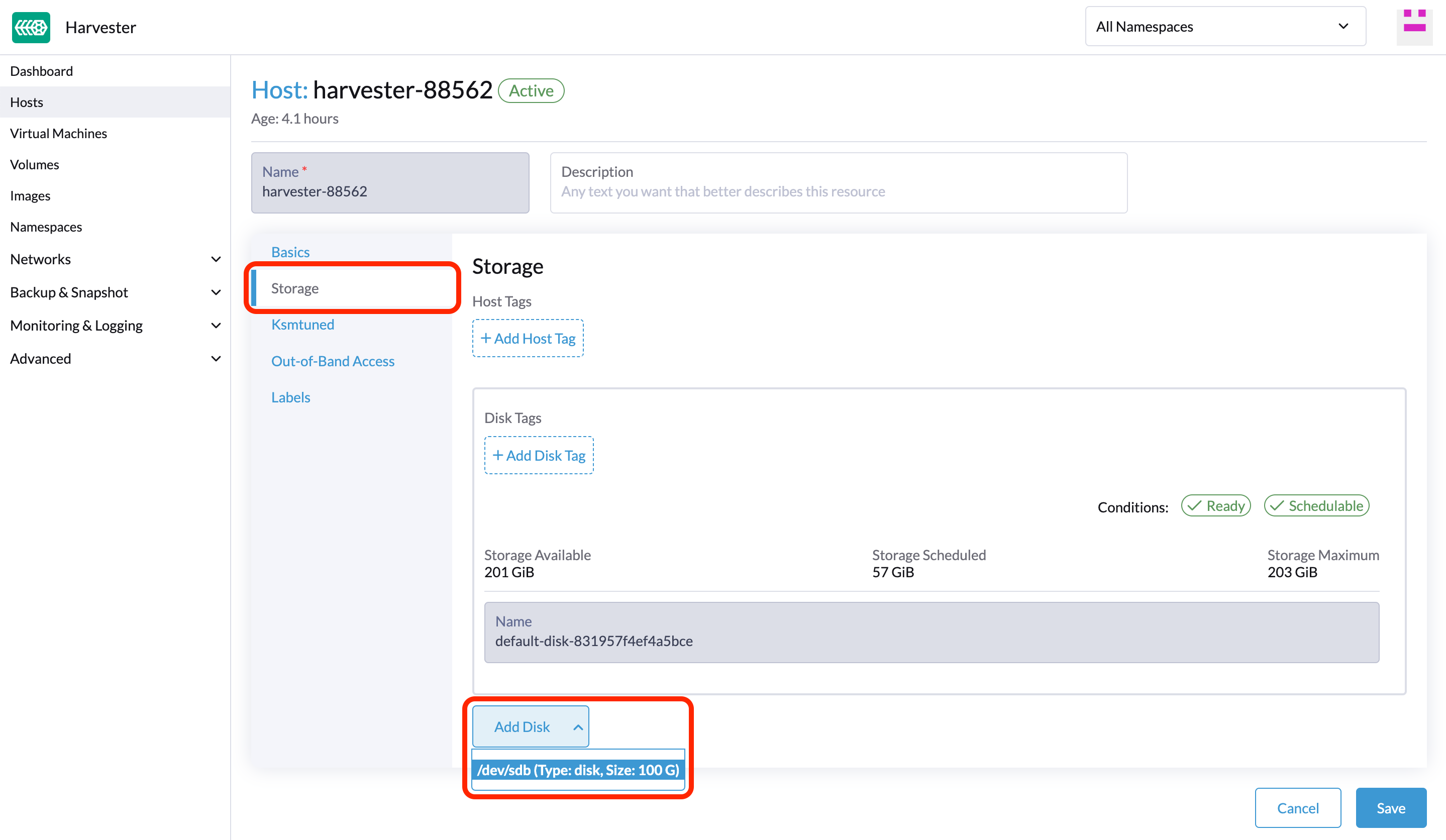This screenshot has width=1446, height=840.
Task: Click Add Disk Tag button
Action: tap(539, 456)
